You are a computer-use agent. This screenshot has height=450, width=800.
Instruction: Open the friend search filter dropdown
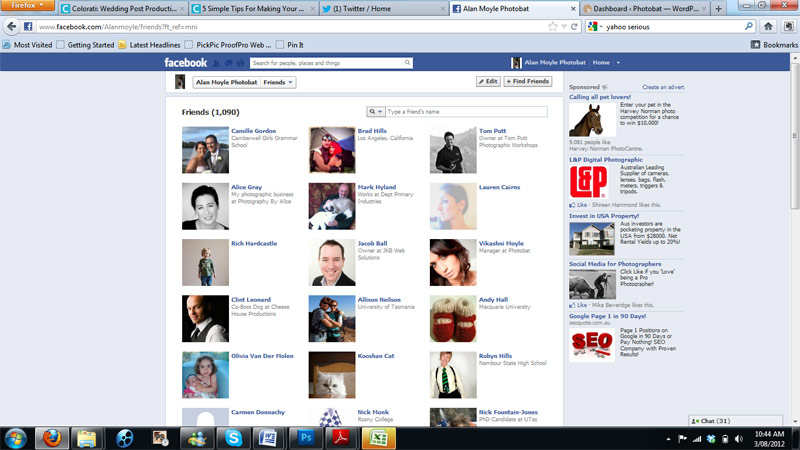click(376, 112)
